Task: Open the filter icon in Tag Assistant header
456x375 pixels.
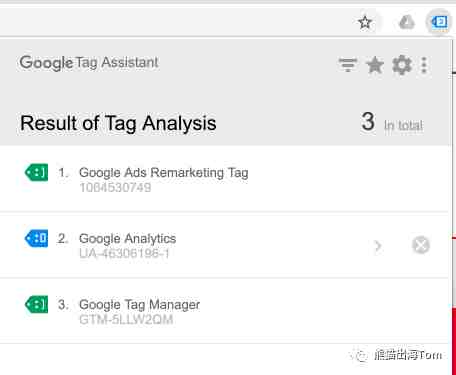Action: 348,65
